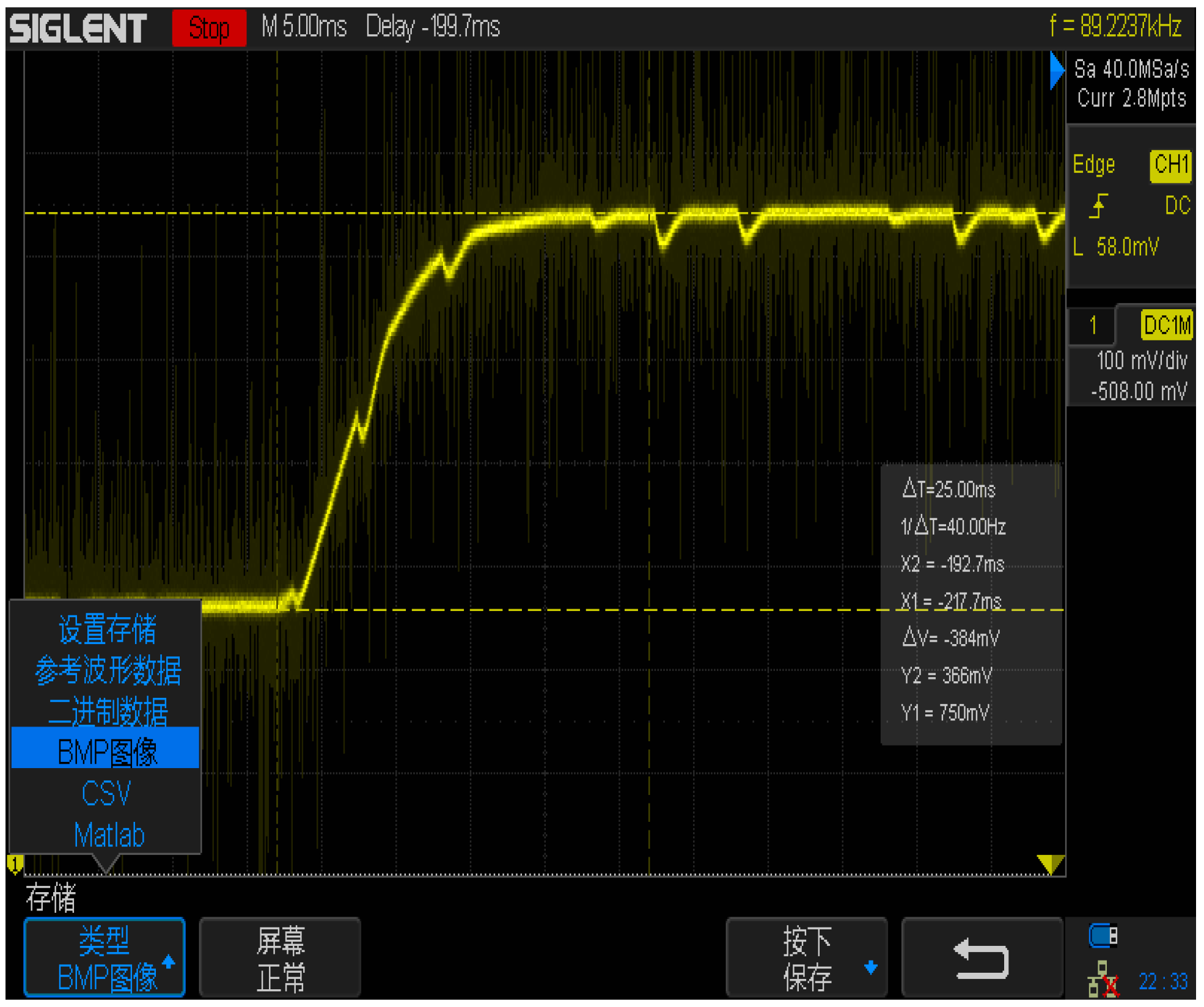Click the SIGLENT logo
Image resolution: width=1204 pixels, height=1007 pixels.
pyautogui.click(x=78, y=28)
